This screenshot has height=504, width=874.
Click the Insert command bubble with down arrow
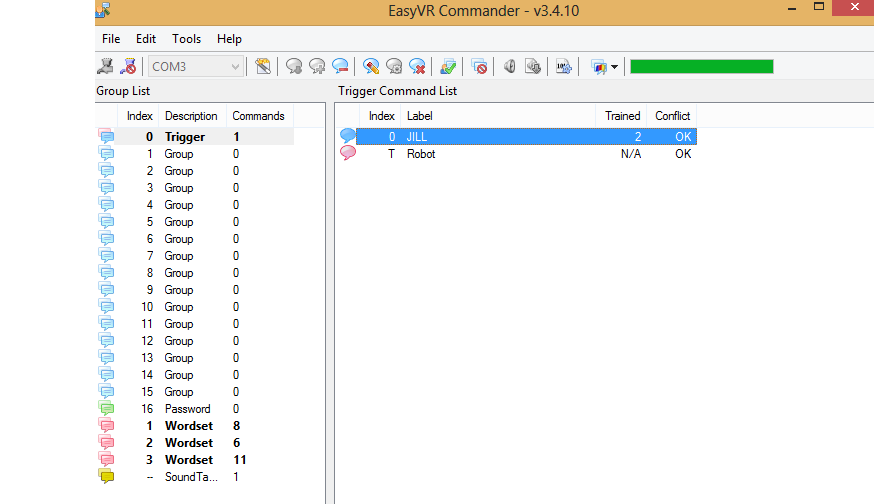[x=294, y=66]
